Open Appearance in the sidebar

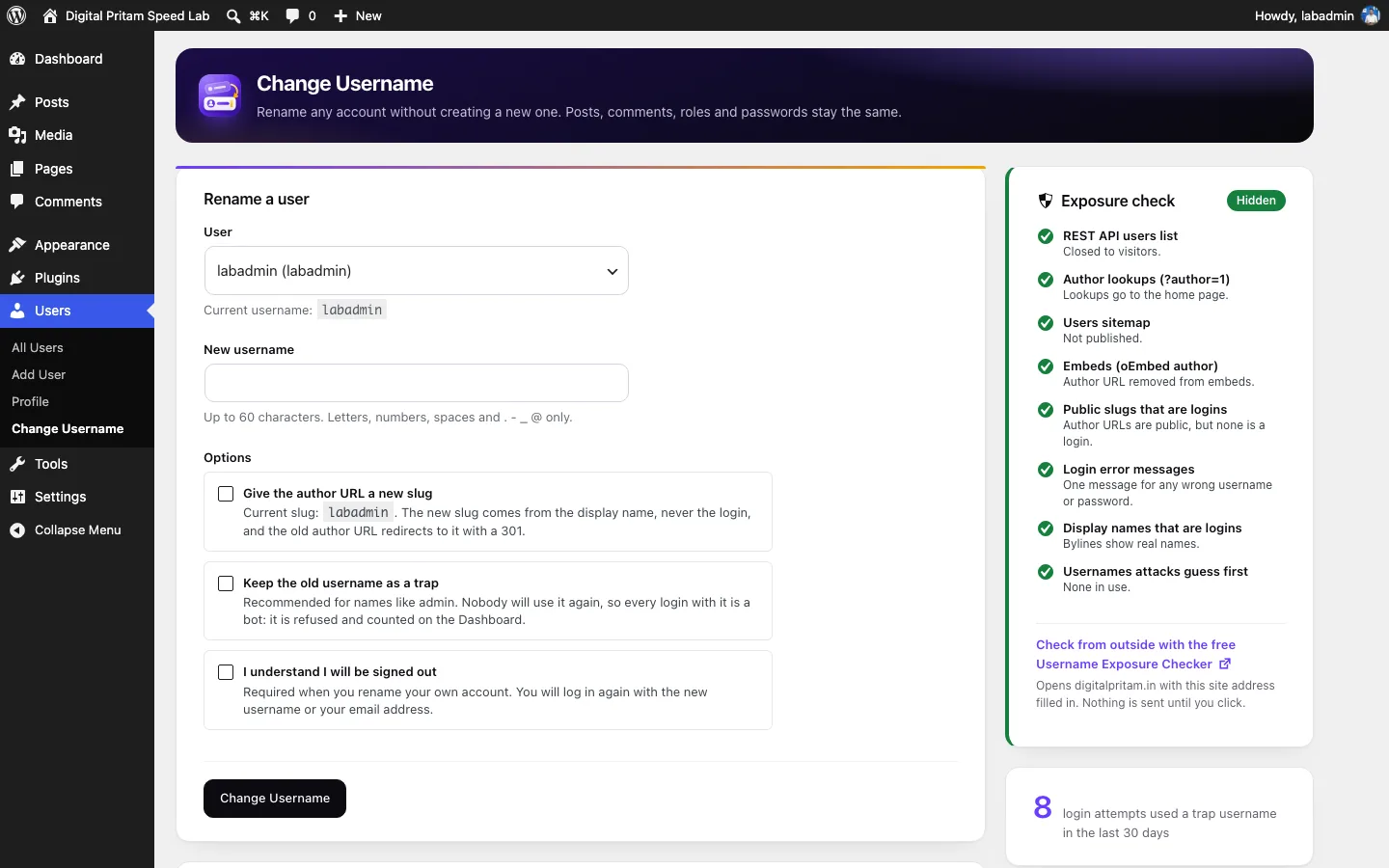(x=77, y=245)
